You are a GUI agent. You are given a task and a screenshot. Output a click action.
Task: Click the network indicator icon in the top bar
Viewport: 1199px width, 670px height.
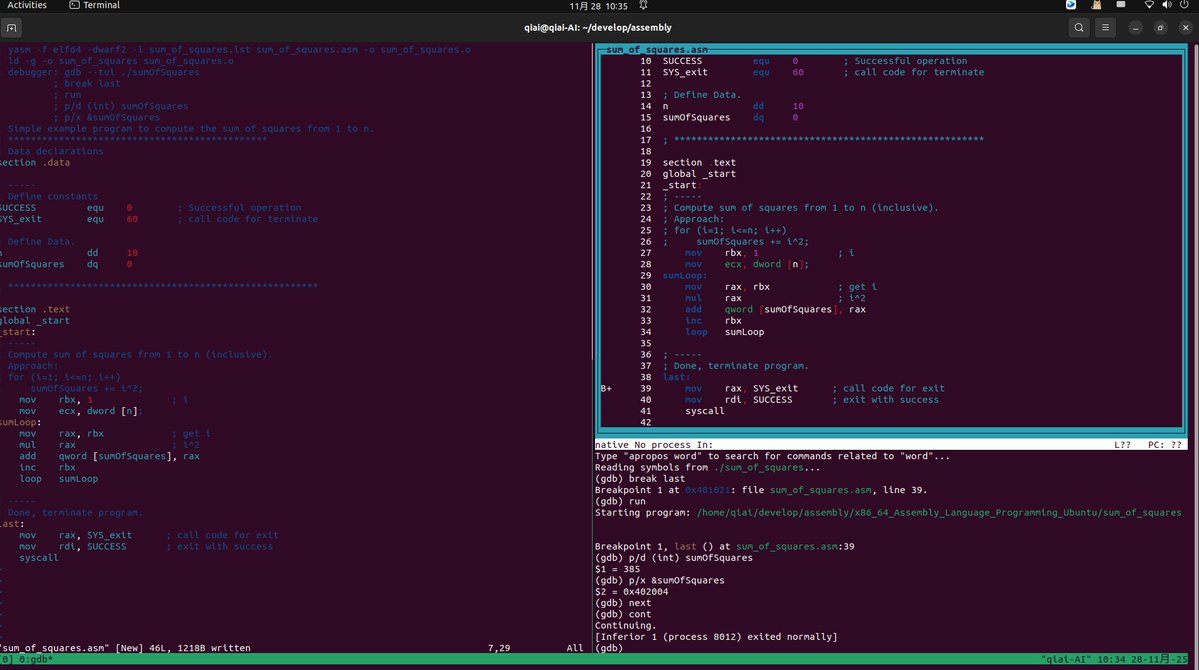[x=1150, y=5]
